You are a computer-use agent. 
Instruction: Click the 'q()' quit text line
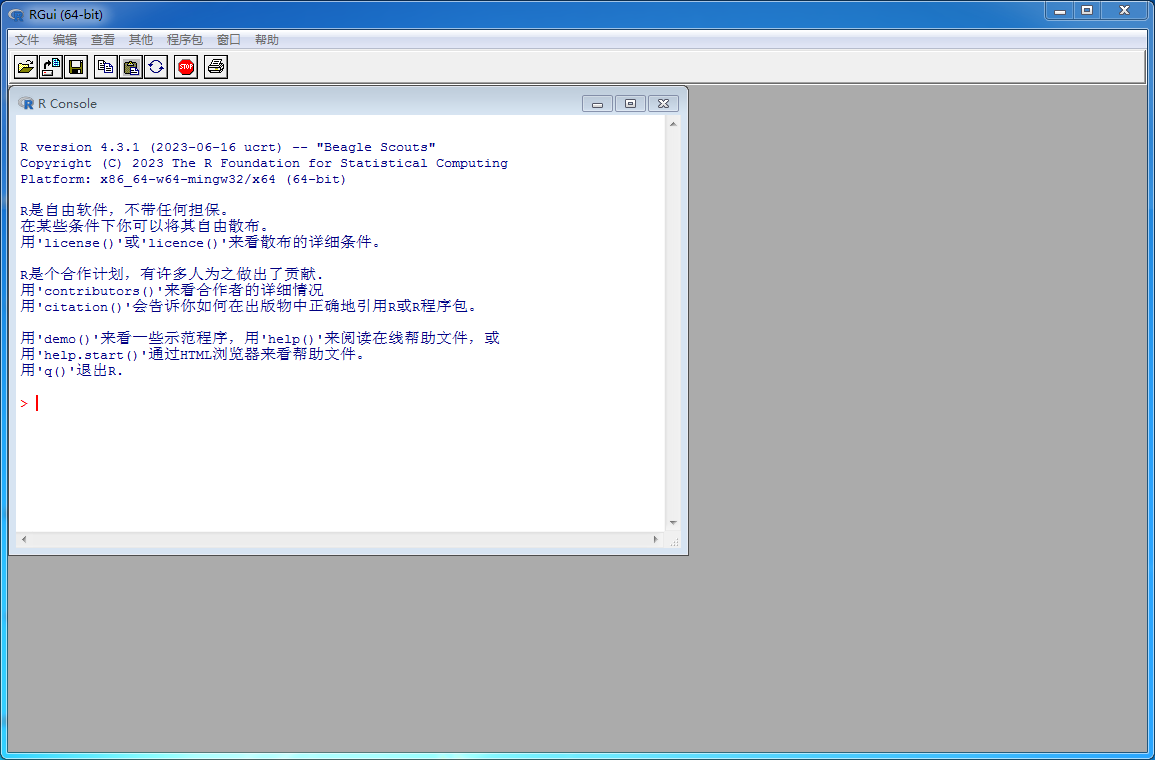(72, 371)
